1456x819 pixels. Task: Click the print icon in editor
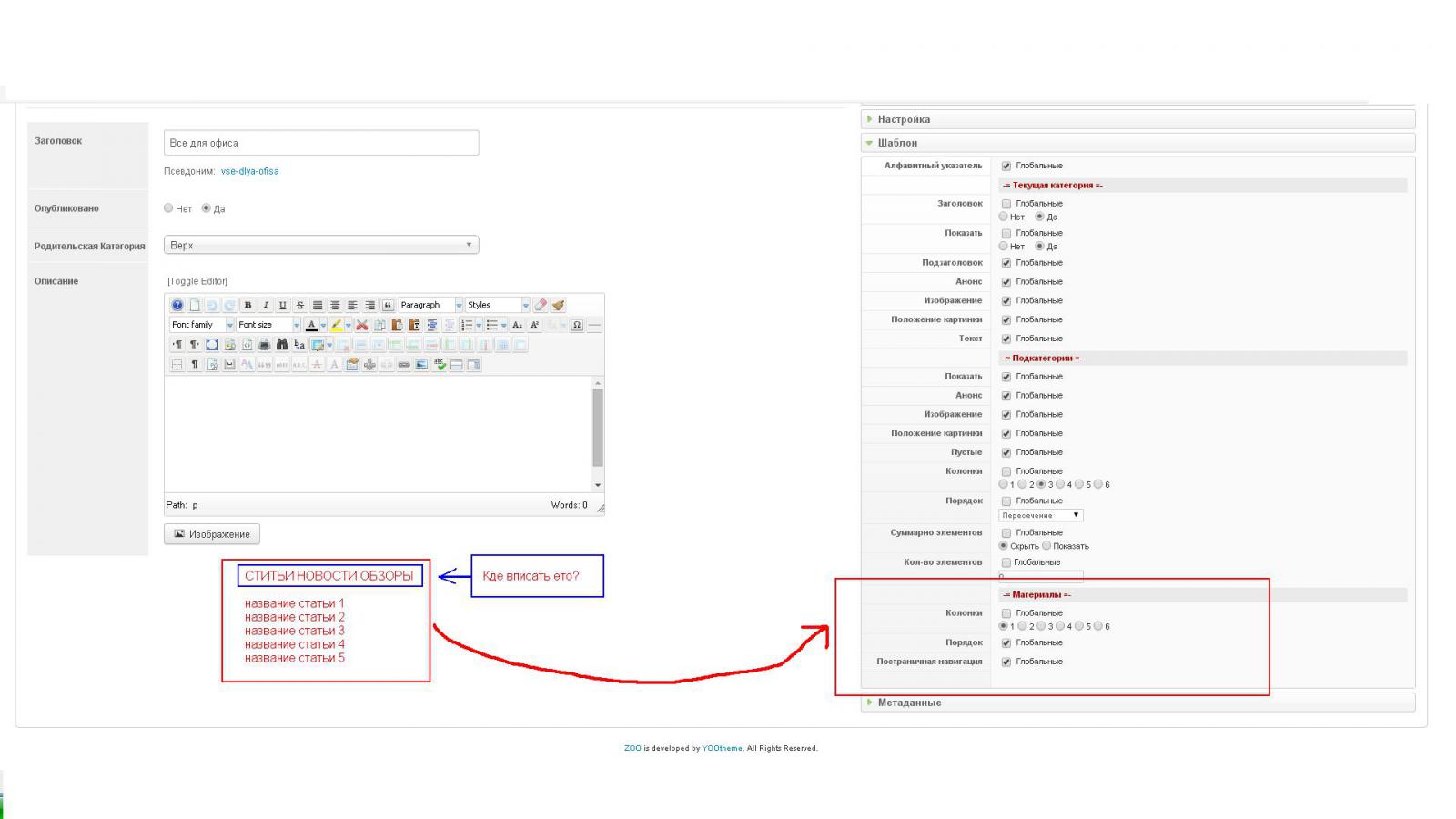coord(264,345)
